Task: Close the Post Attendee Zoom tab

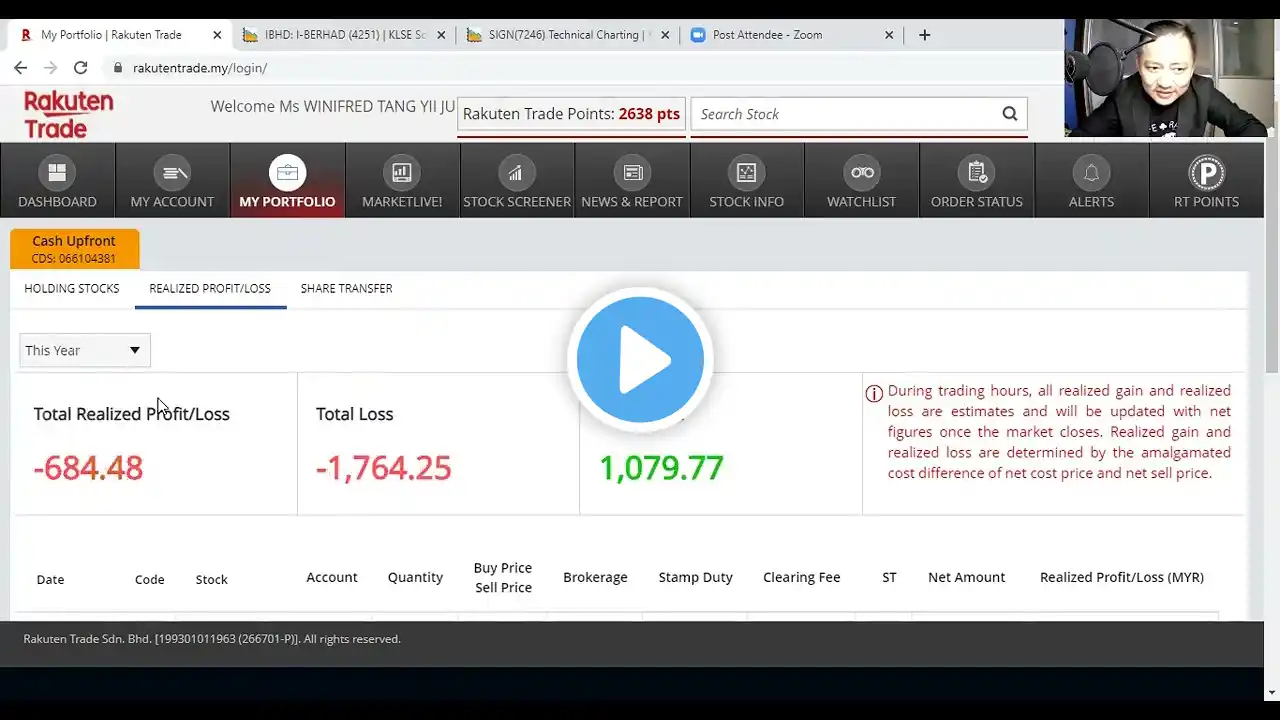Action: tap(889, 35)
